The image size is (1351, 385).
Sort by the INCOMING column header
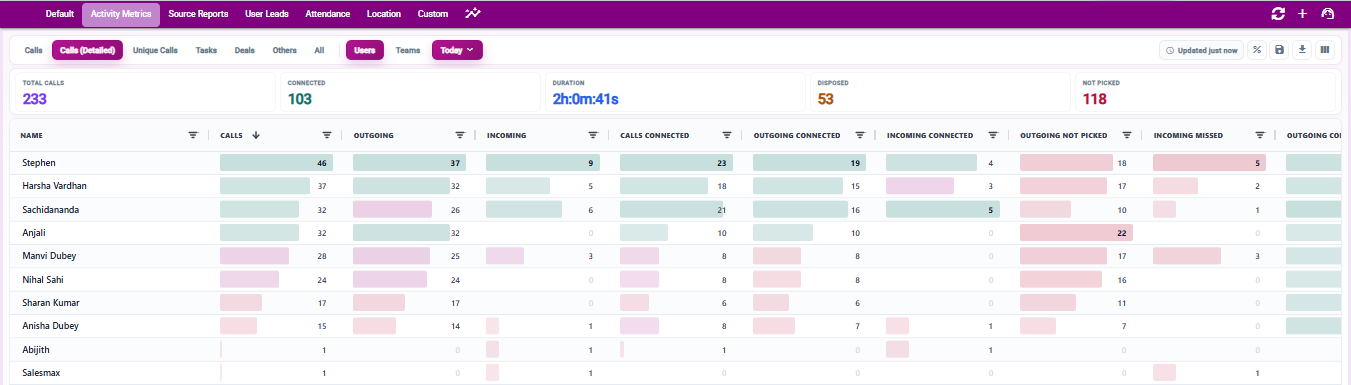507,135
